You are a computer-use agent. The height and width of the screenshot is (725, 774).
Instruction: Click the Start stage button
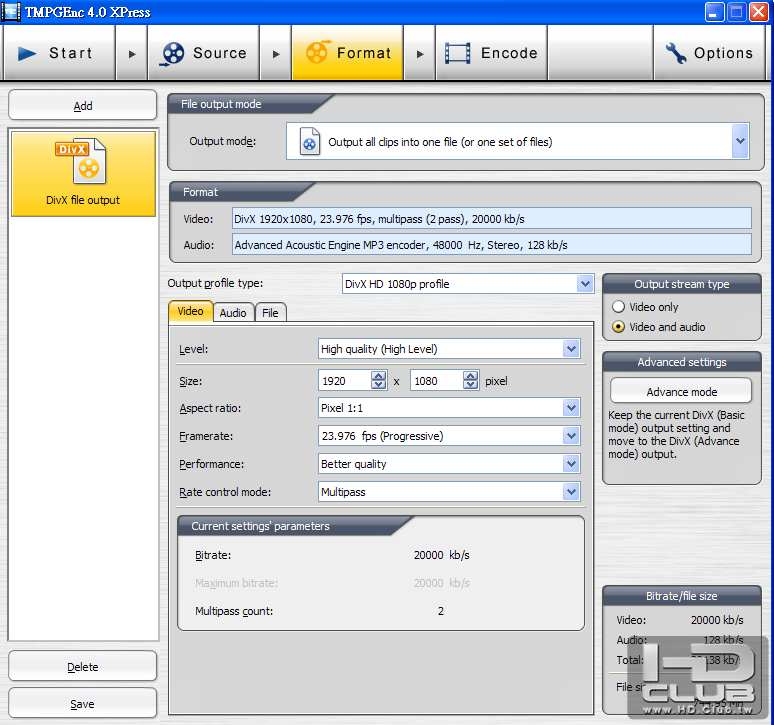click(x=59, y=53)
